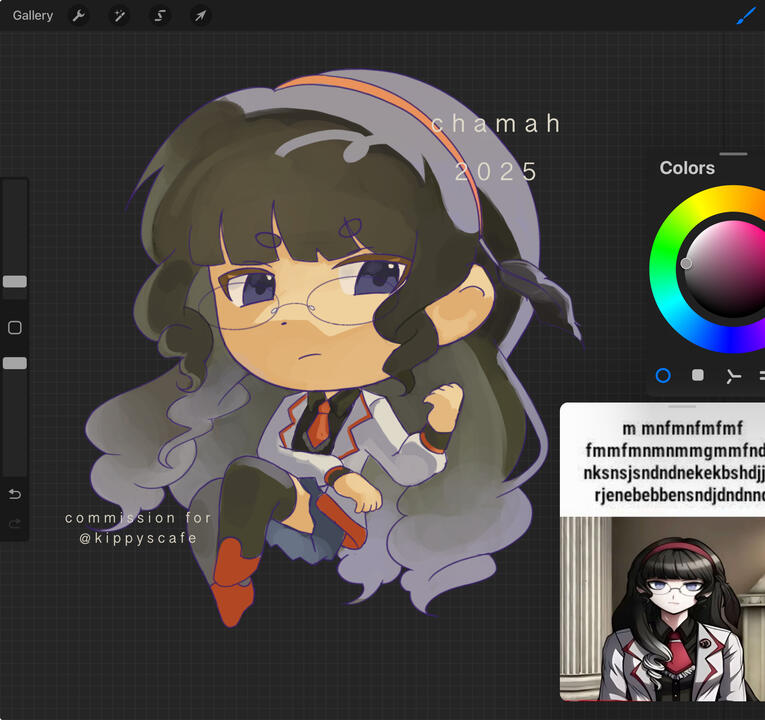Grab the Colors panel handle bar
This screenshot has width=765, height=720.
point(733,154)
